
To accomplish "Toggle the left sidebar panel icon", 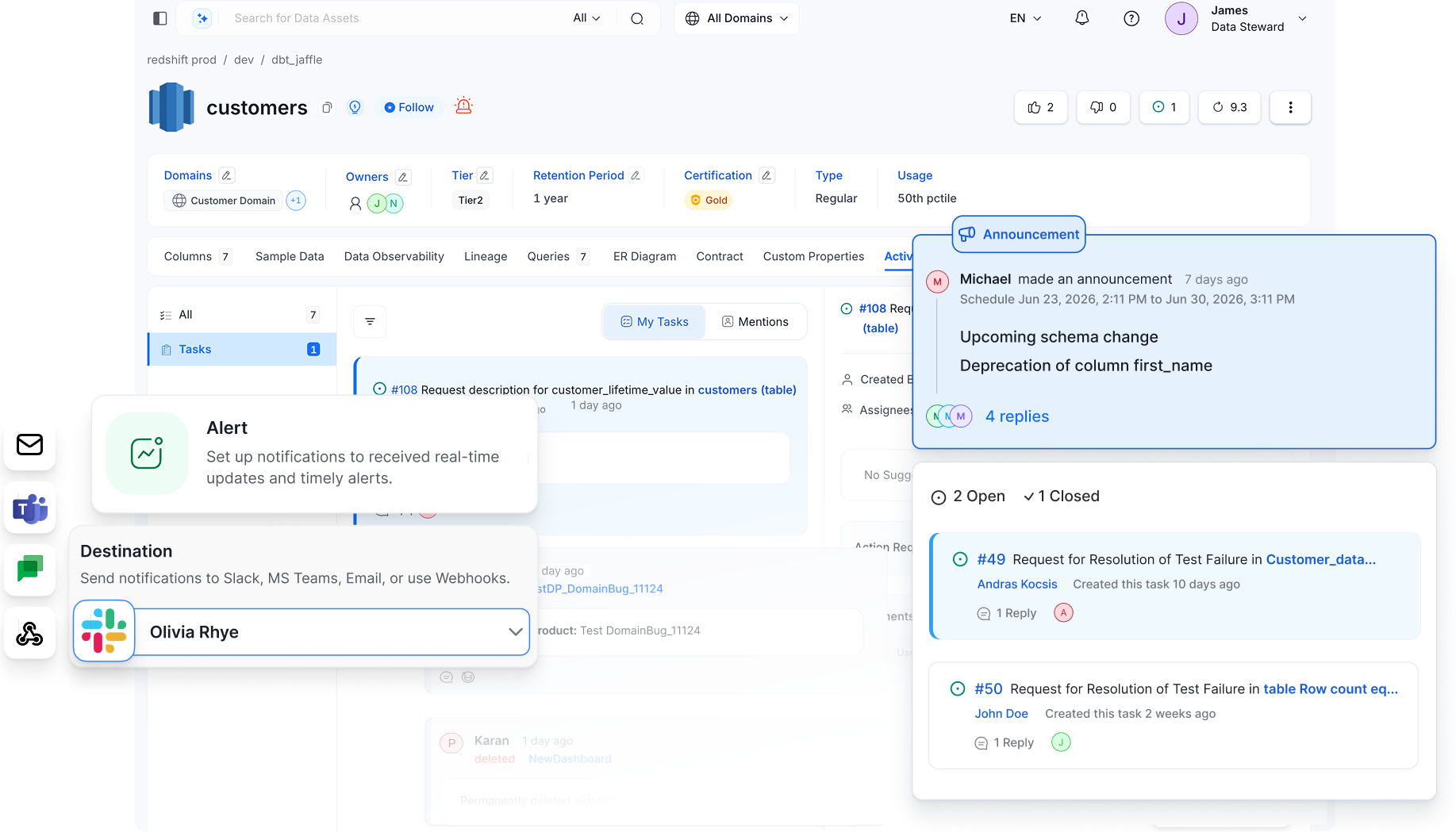I will (160, 18).
